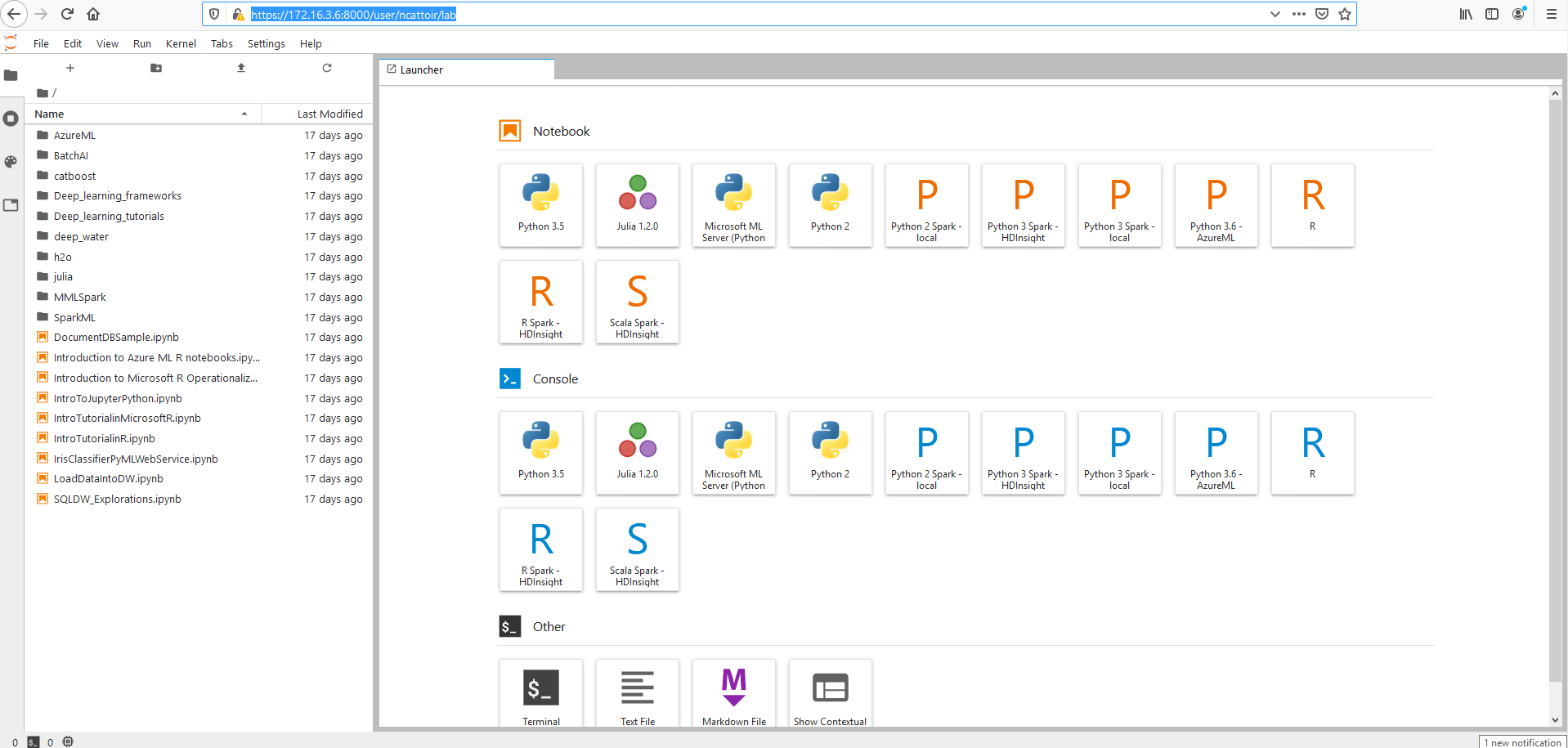Screen dimensions: 1568x748
Task: Open Python 2 Spark local console
Action: point(926,453)
